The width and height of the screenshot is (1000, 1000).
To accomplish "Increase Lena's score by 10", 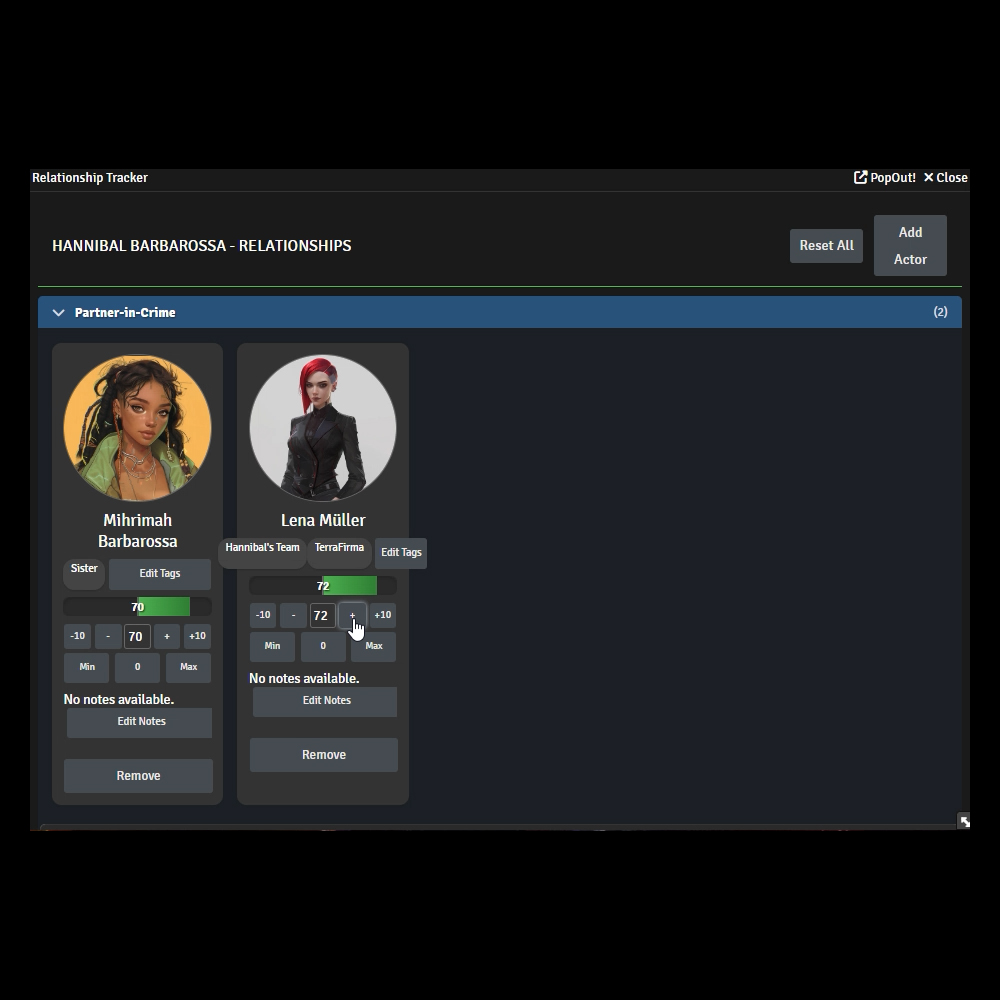I will (383, 615).
